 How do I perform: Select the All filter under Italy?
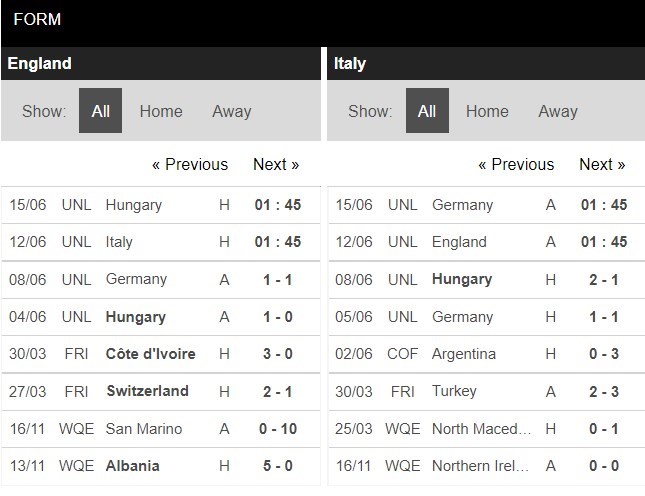click(x=427, y=111)
